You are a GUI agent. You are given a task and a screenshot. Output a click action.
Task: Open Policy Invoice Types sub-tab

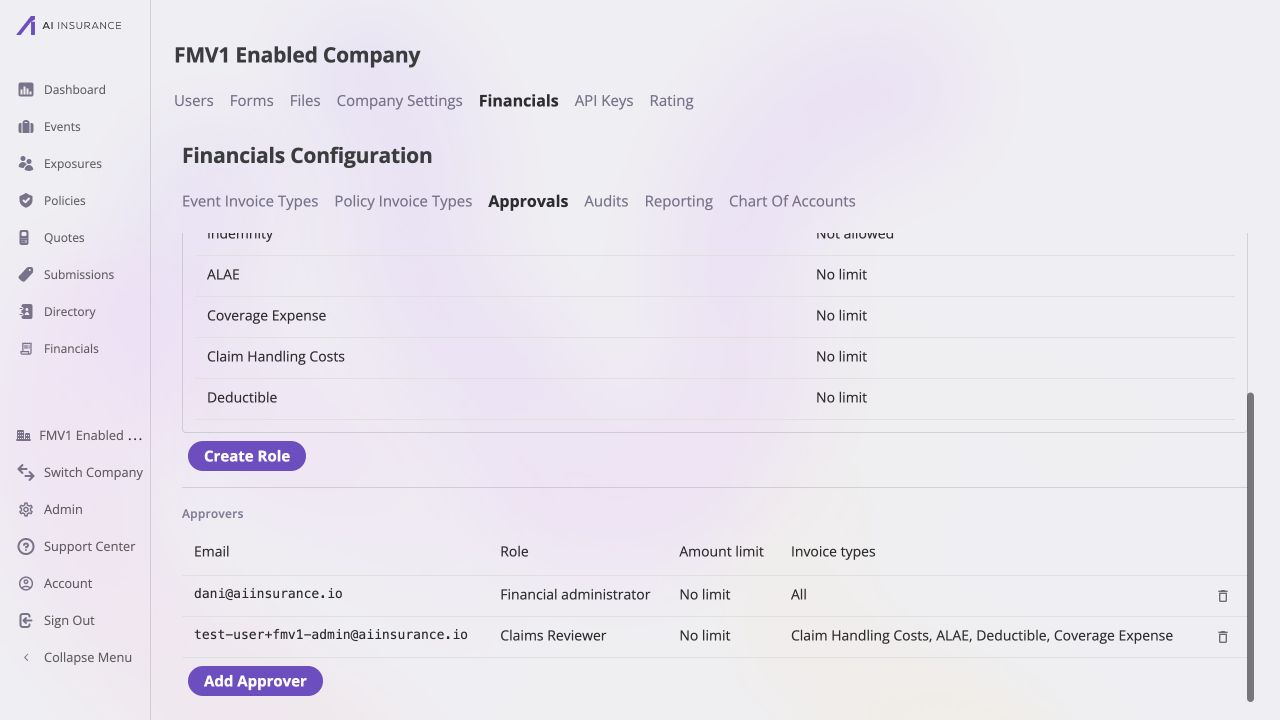click(403, 201)
